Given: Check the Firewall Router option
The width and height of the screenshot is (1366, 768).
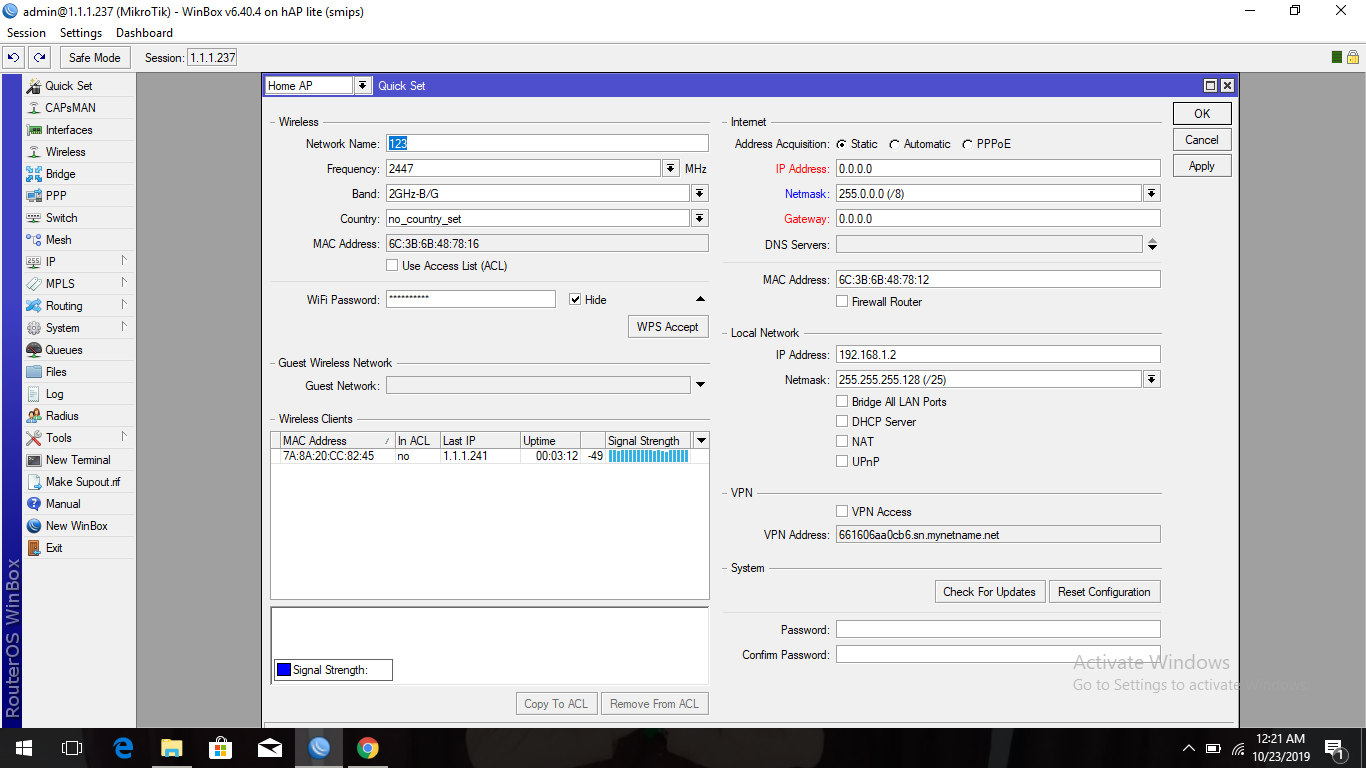Looking at the screenshot, I should [x=842, y=301].
